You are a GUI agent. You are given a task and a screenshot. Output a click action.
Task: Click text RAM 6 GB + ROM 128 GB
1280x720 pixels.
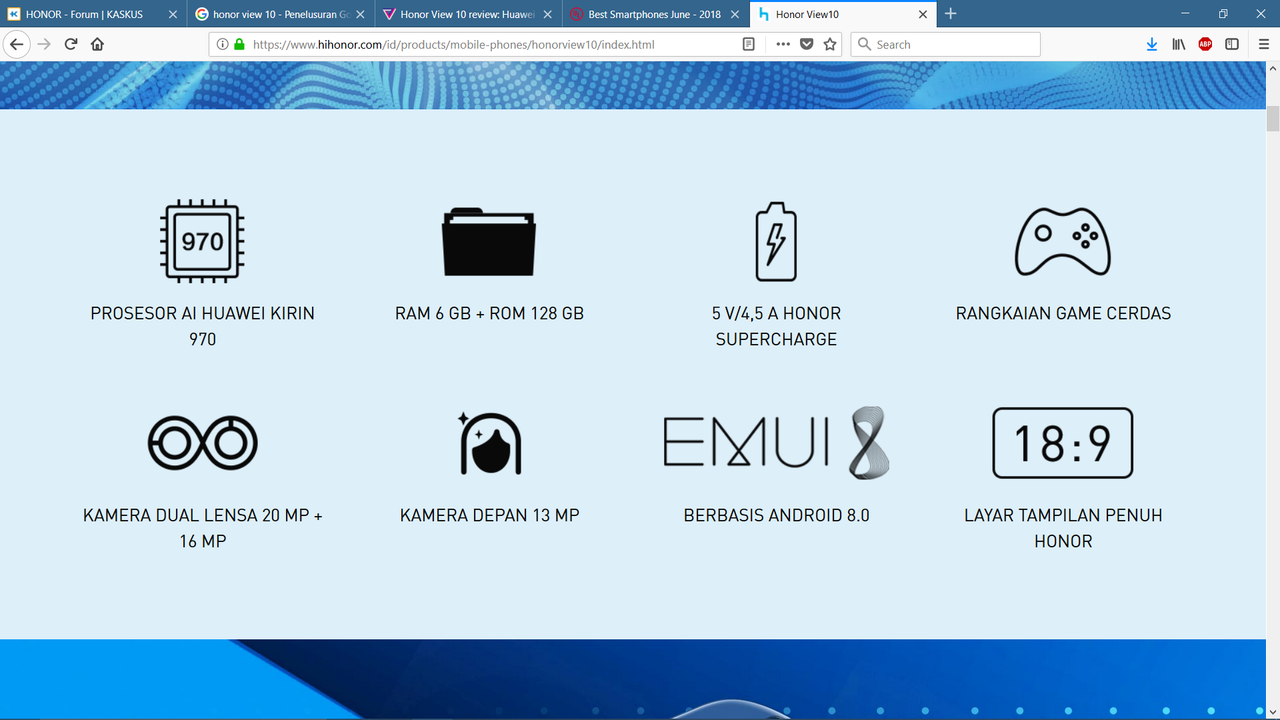click(x=489, y=313)
